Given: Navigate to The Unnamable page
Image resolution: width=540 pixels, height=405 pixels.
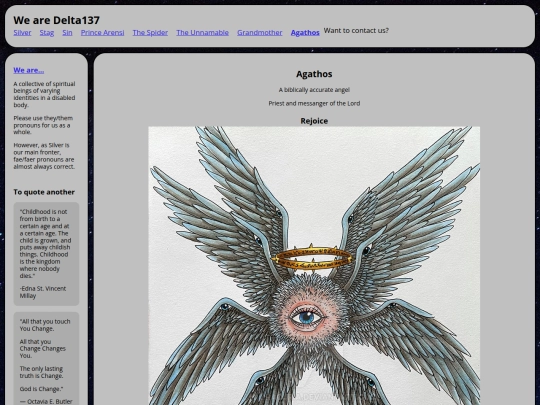Looking at the screenshot, I should (202, 32).
